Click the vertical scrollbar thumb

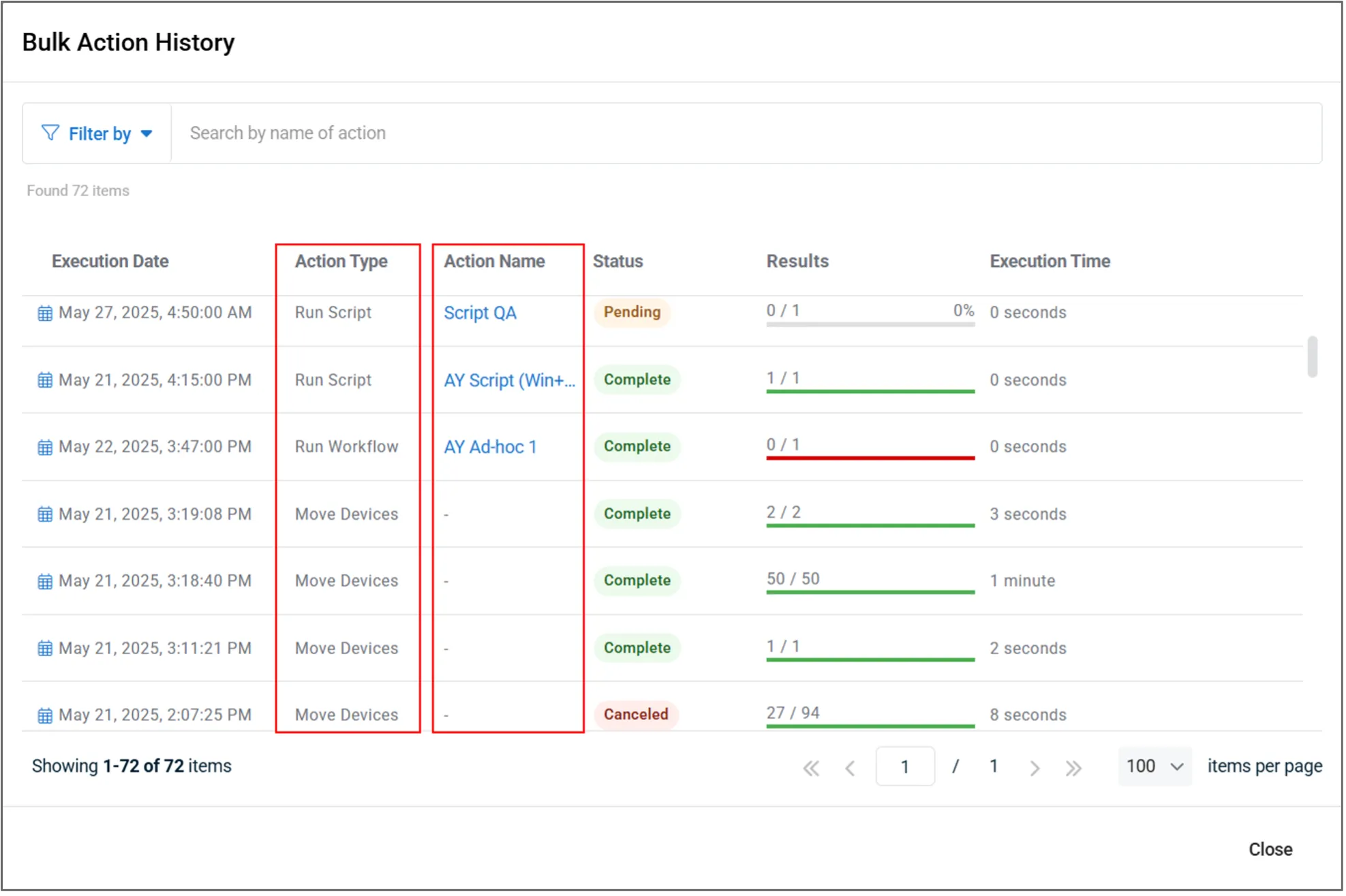coord(1312,356)
